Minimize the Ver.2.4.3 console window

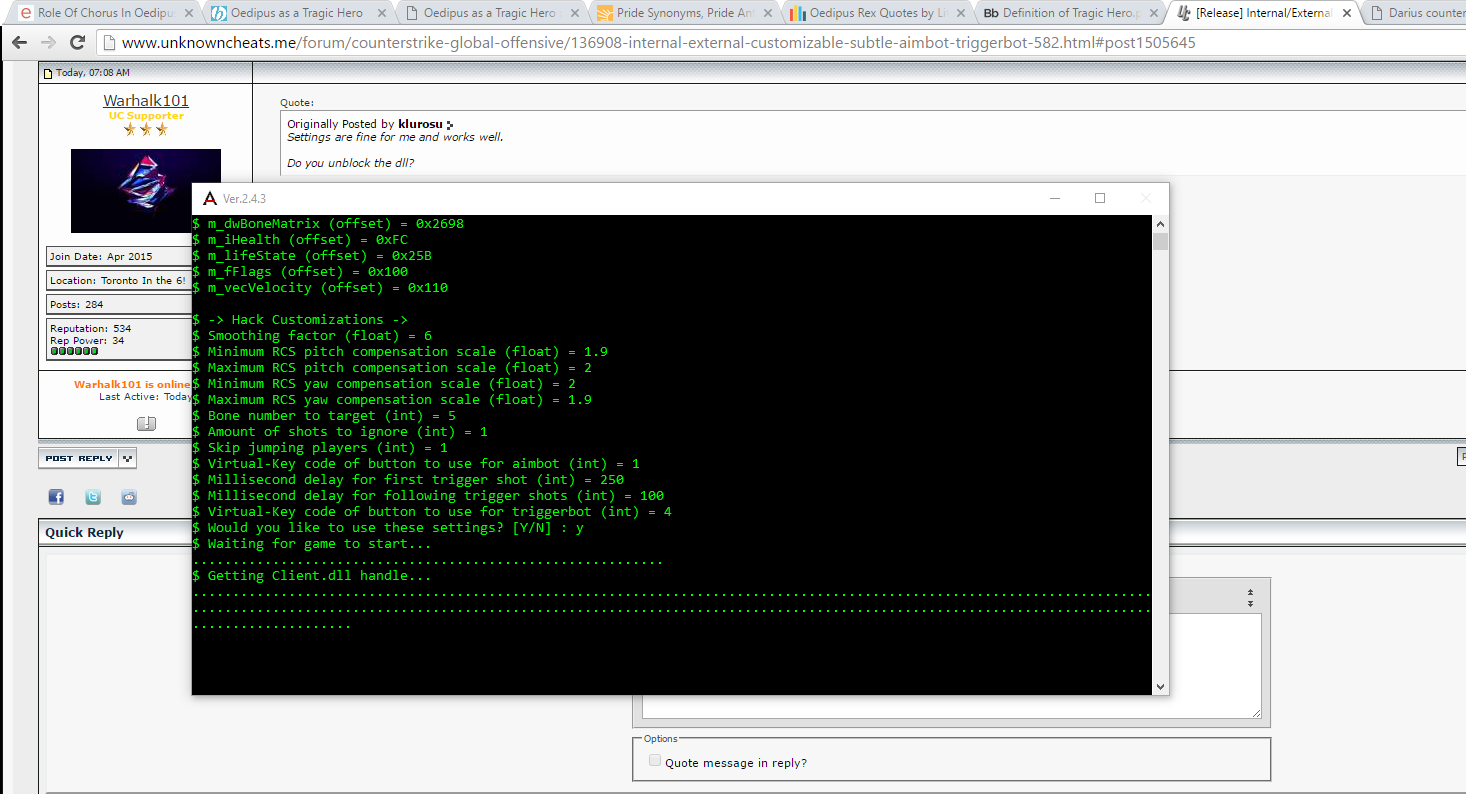pyautogui.click(x=1054, y=198)
